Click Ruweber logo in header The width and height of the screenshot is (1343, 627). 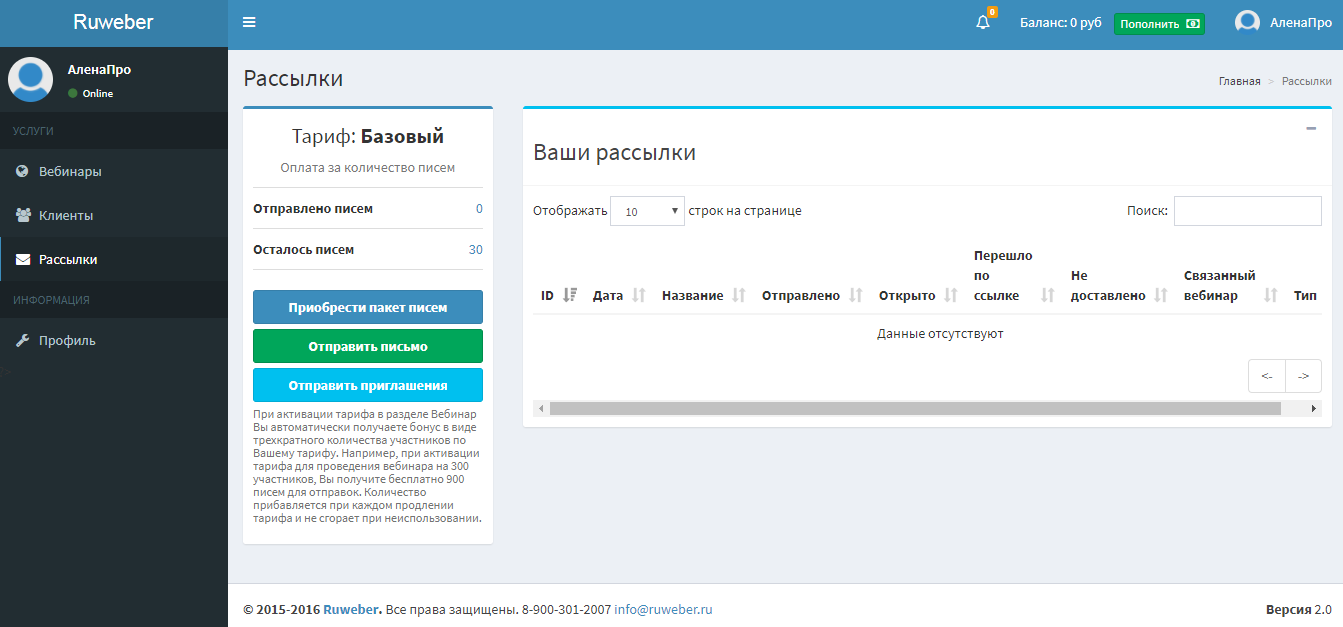click(x=114, y=22)
